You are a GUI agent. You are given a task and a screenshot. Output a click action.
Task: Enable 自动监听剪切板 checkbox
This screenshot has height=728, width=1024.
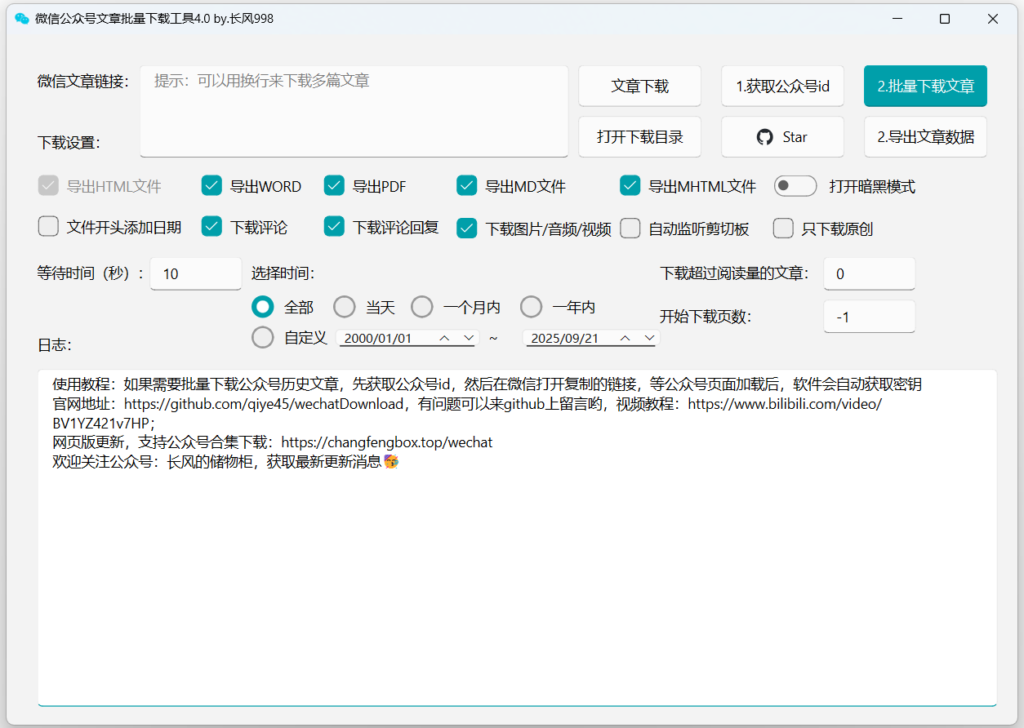(x=630, y=228)
